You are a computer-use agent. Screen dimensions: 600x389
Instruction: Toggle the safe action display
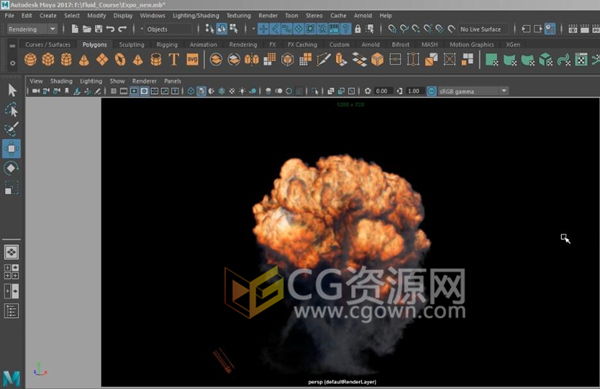165,91
